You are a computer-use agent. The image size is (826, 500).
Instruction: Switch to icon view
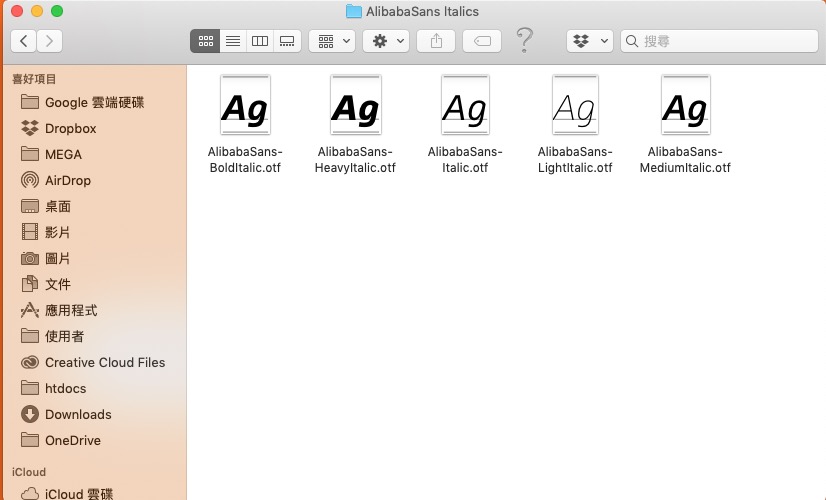click(205, 41)
